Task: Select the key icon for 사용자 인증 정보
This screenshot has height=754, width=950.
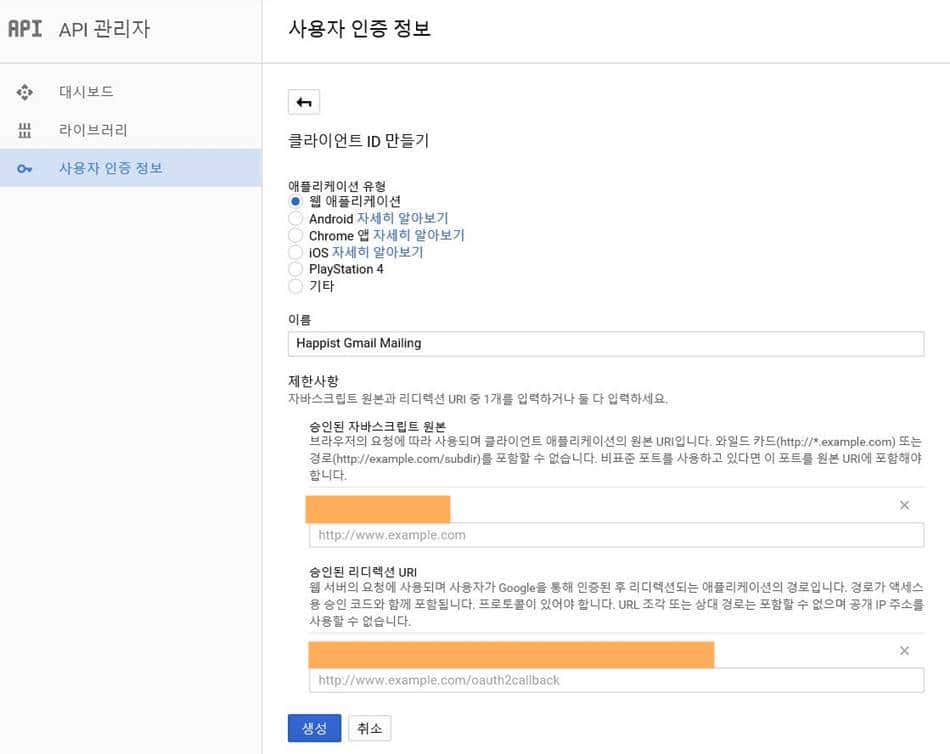Action: [x=24, y=168]
